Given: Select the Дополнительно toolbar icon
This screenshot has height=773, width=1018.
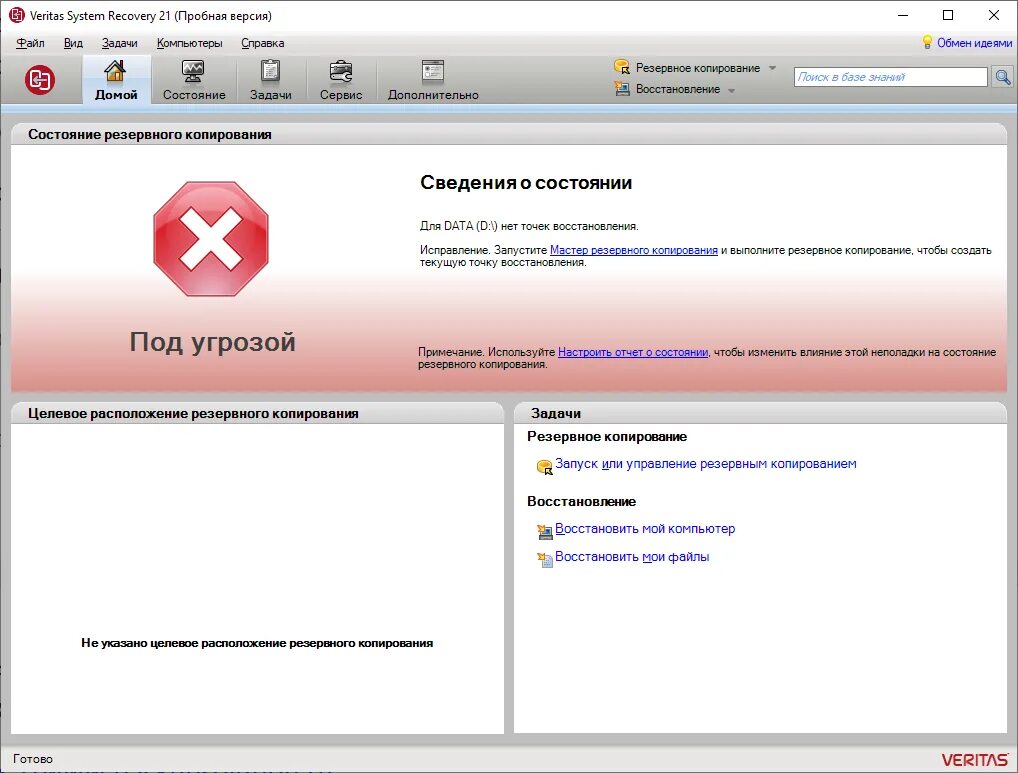Looking at the screenshot, I should [x=431, y=72].
